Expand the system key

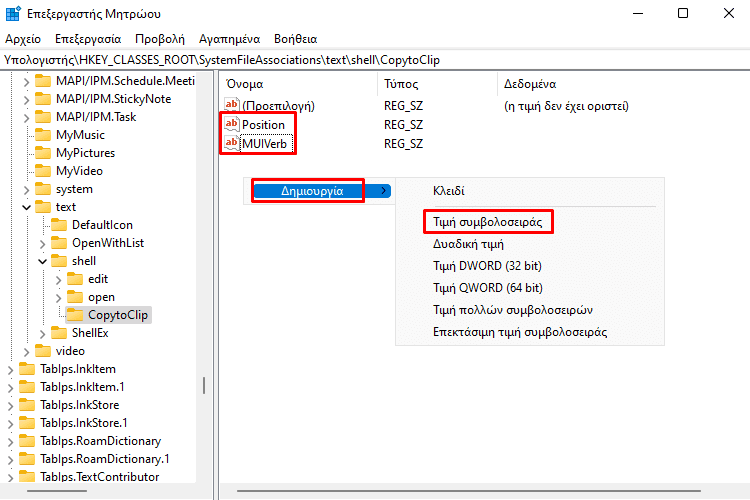(x=26, y=190)
